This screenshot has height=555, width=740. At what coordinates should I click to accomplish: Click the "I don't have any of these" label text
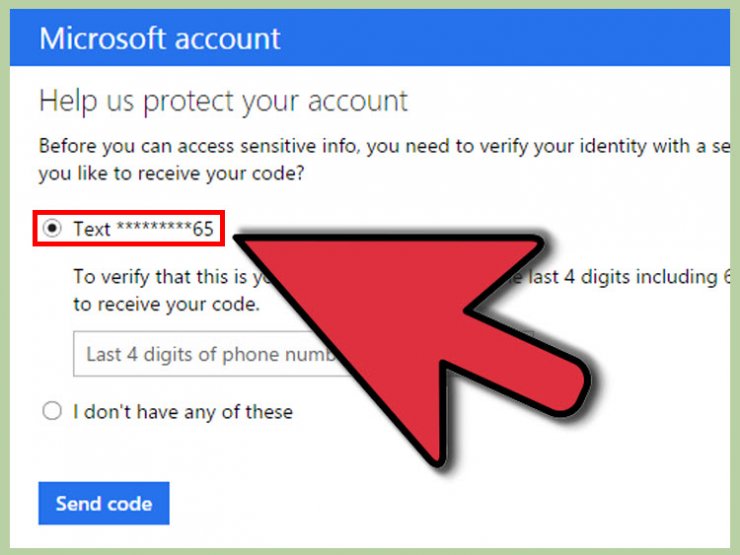click(183, 412)
